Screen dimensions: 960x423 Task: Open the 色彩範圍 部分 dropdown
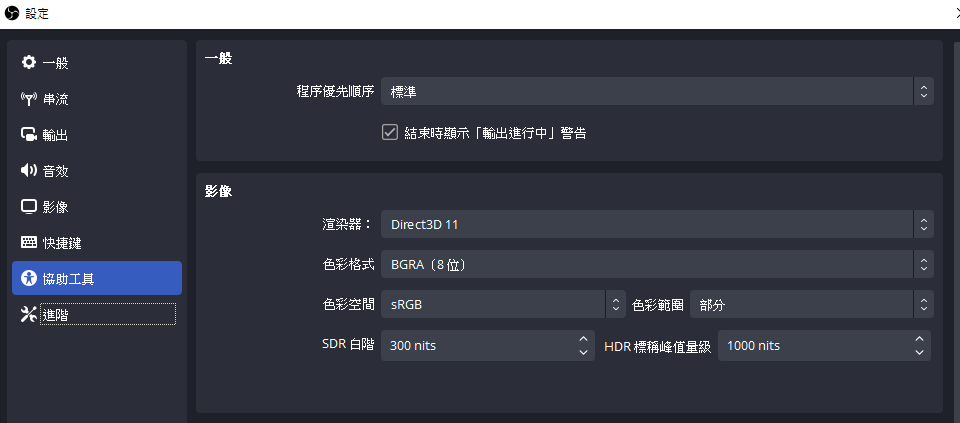(812, 304)
